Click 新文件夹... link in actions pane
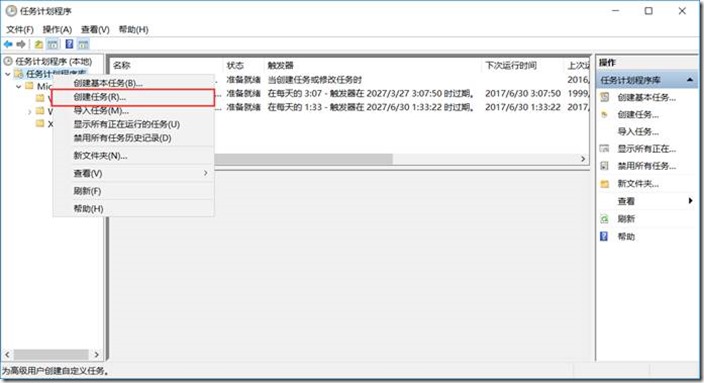The height and width of the screenshot is (383, 704). pyautogui.click(x=638, y=184)
